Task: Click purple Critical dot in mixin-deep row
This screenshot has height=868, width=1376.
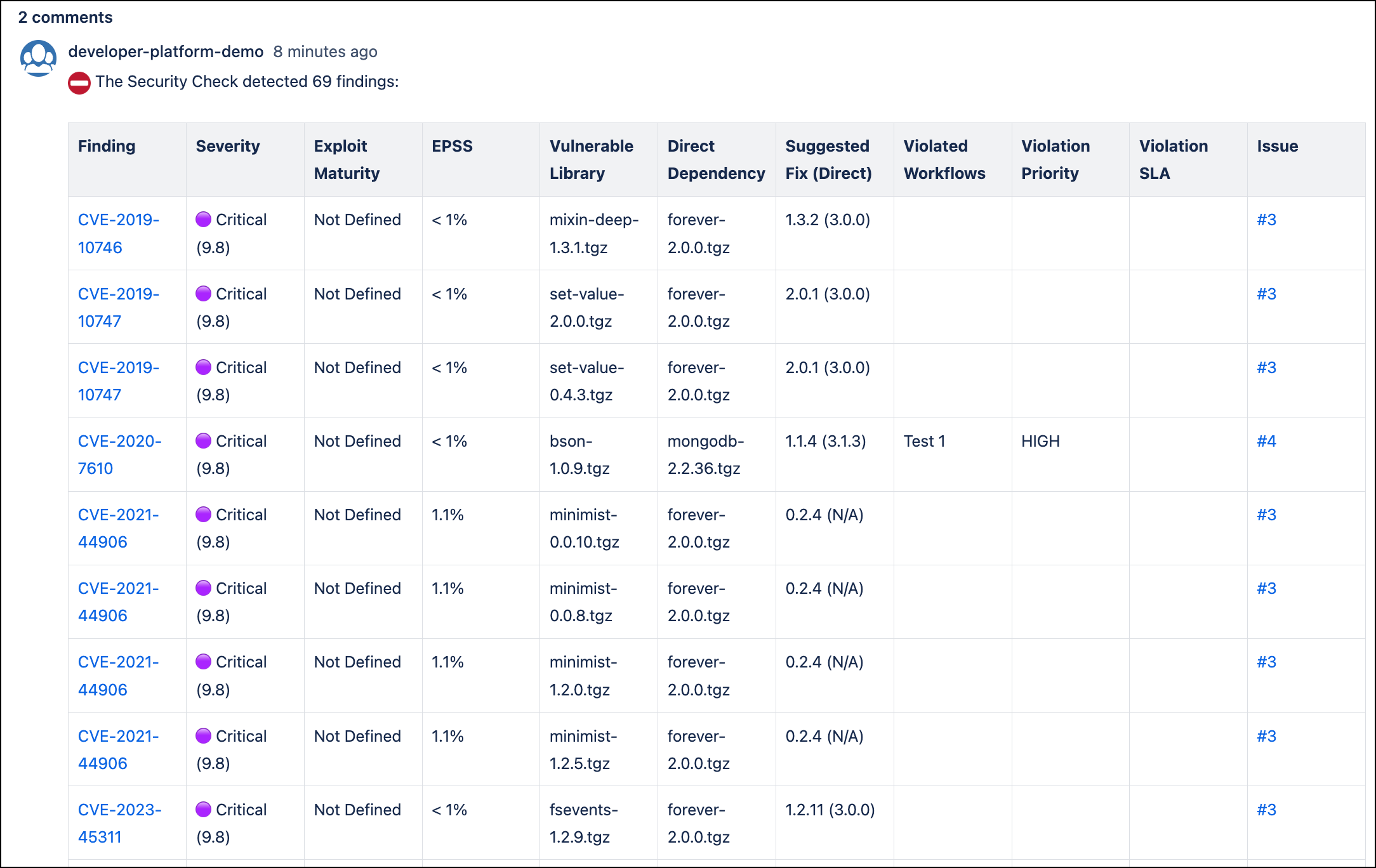Action: point(203,220)
